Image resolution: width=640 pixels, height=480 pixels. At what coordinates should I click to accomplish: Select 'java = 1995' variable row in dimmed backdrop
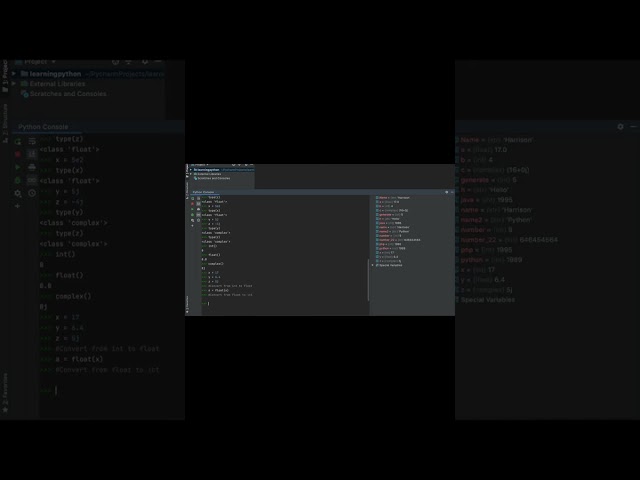coord(484,200)
